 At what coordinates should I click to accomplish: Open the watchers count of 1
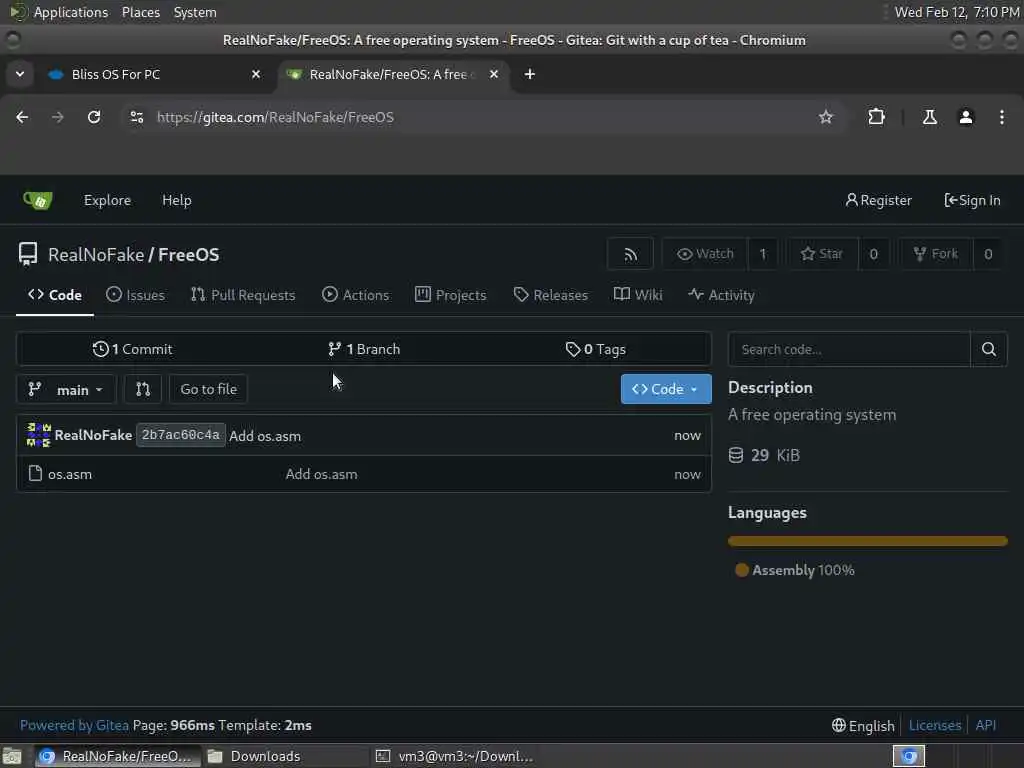point(763,254)
